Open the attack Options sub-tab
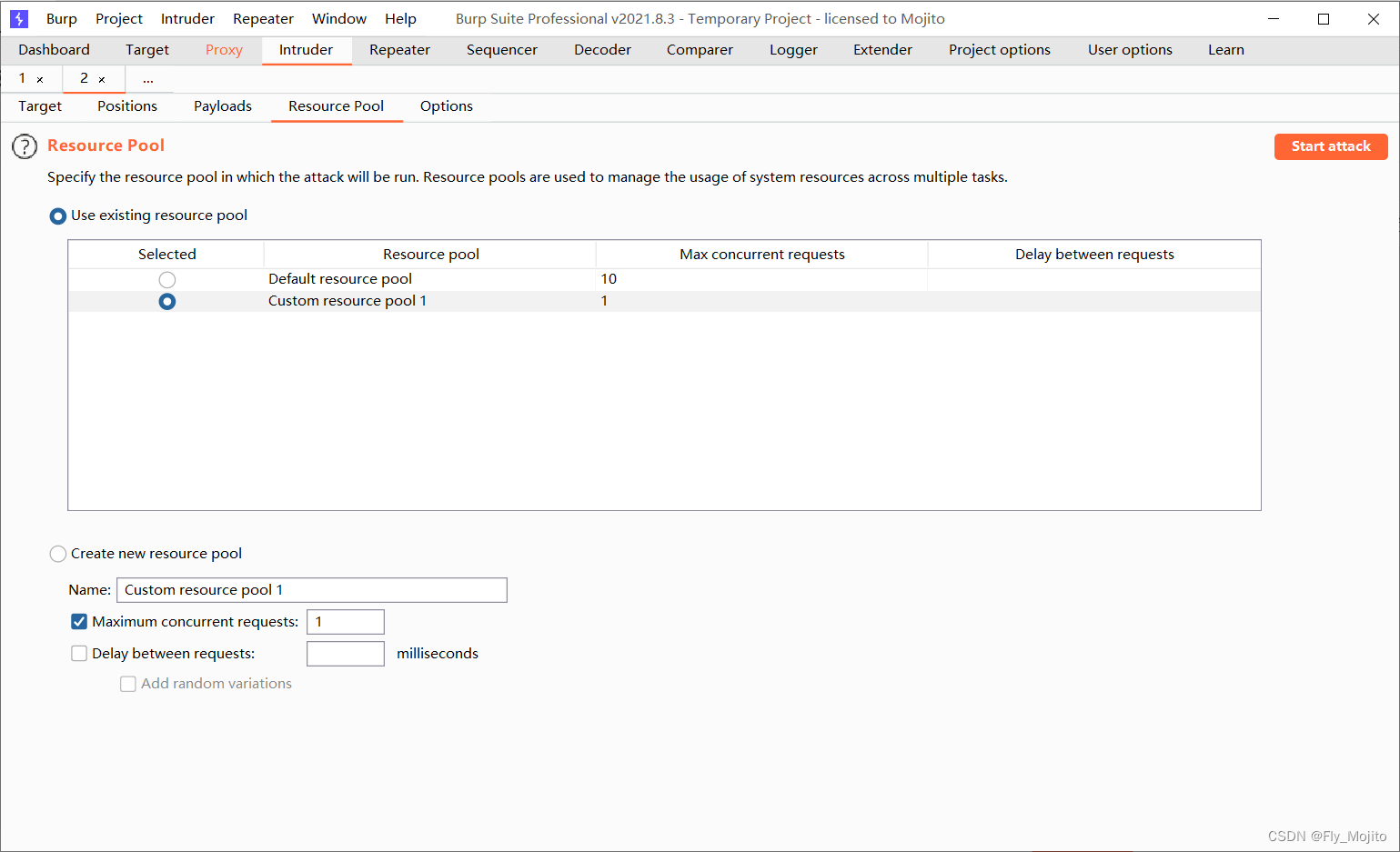This screenshot has height=852, width=1400. (x=447, y=106)
